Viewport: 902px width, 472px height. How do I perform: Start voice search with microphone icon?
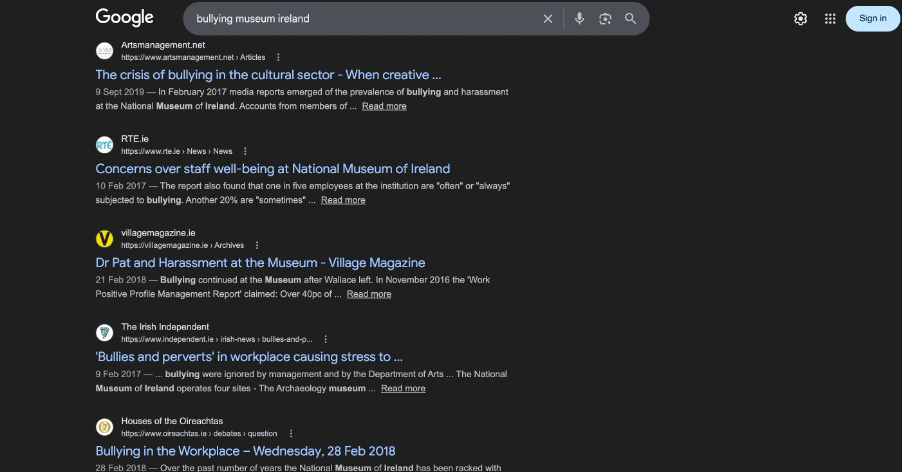coord(579,18)
